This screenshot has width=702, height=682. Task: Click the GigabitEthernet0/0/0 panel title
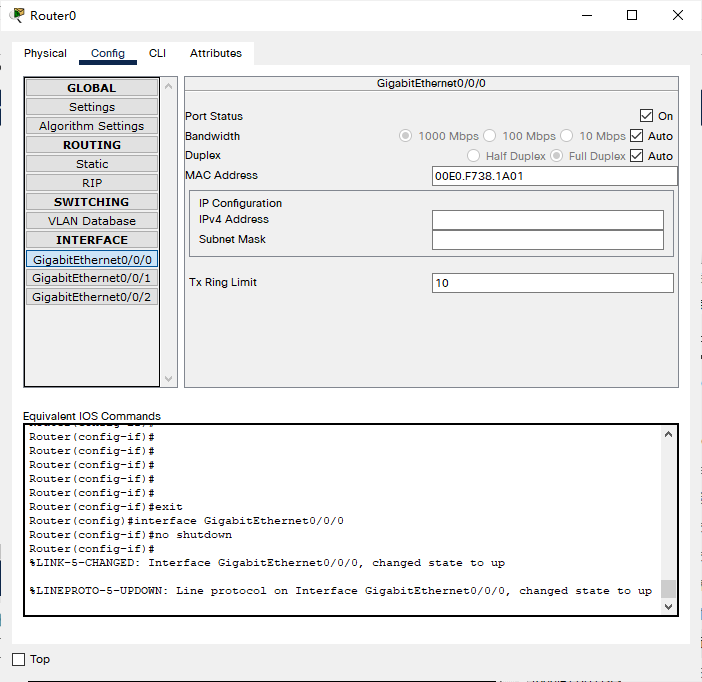pyautogui.click(x=431, y=83)
